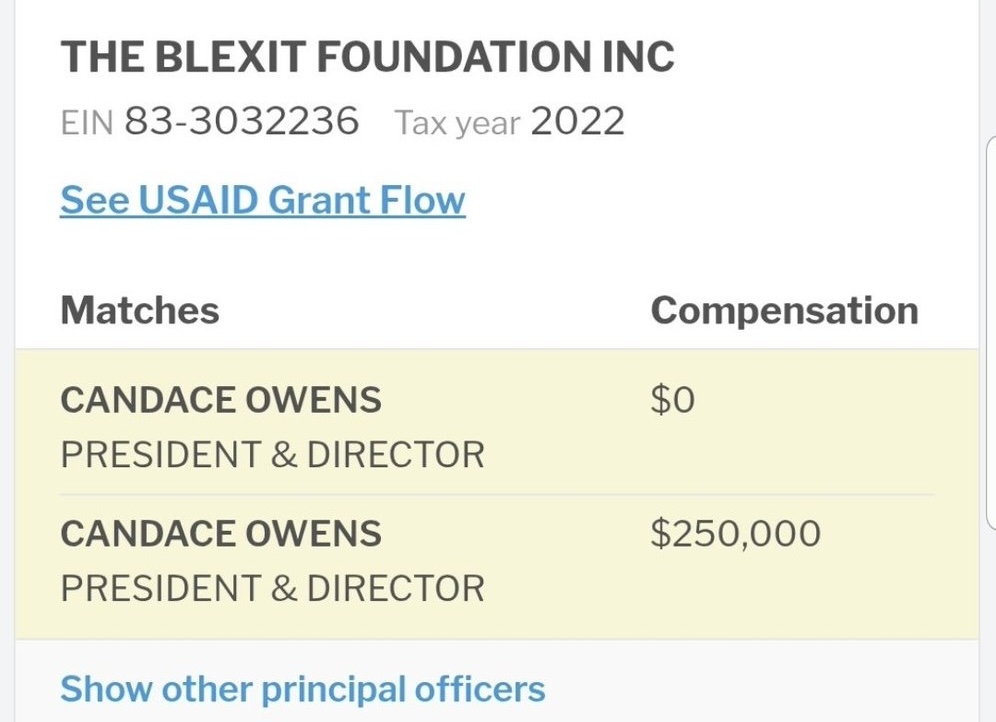Click the Compensation column header
The image size is (996, 722).
tap(784, 311)
